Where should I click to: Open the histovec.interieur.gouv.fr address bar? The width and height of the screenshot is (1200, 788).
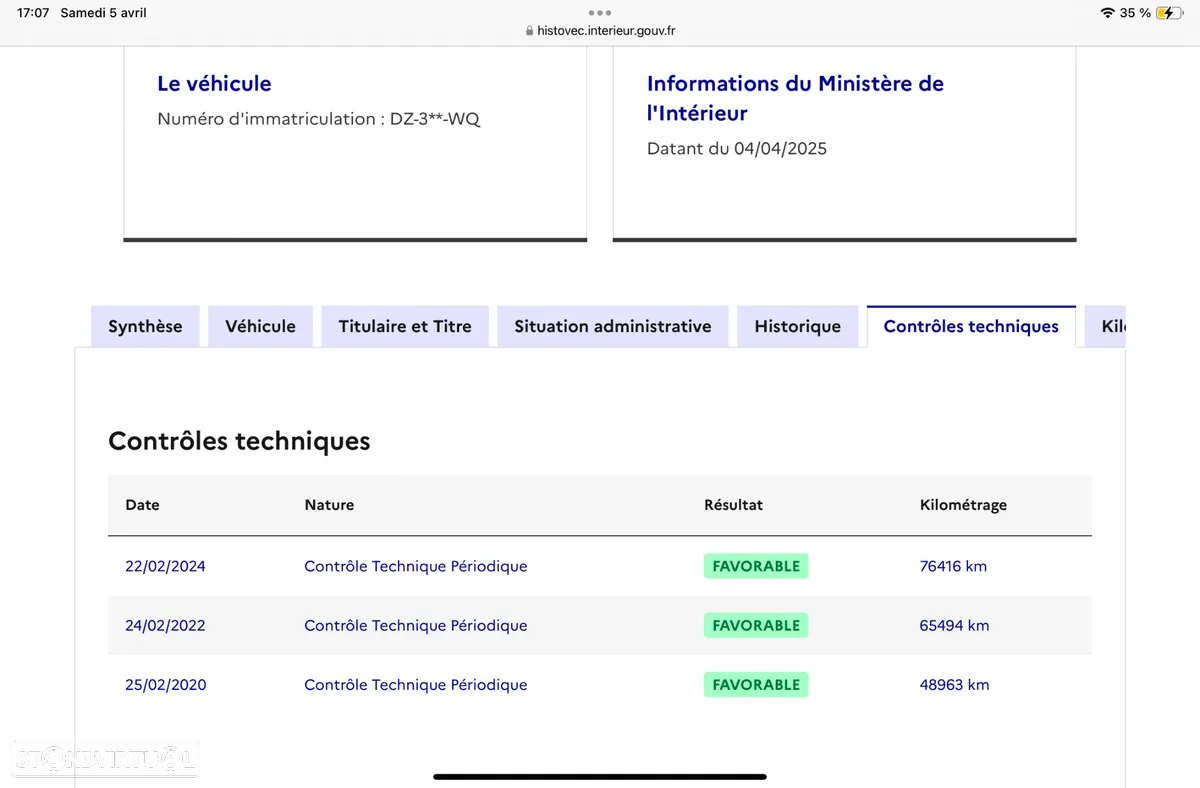[x=600, y=31]
